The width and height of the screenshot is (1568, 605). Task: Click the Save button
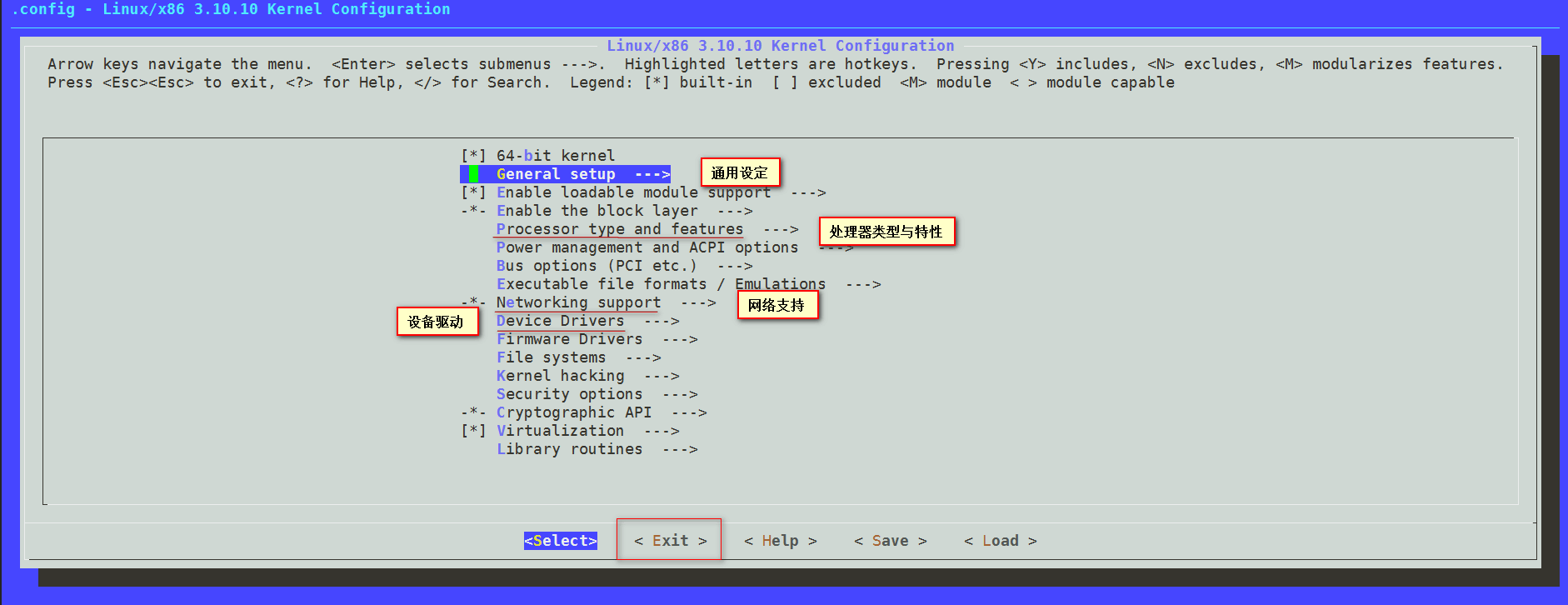click(891, 541)
